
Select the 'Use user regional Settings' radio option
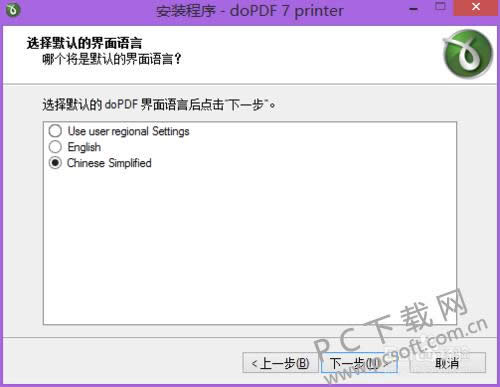(x=55, y=131)
